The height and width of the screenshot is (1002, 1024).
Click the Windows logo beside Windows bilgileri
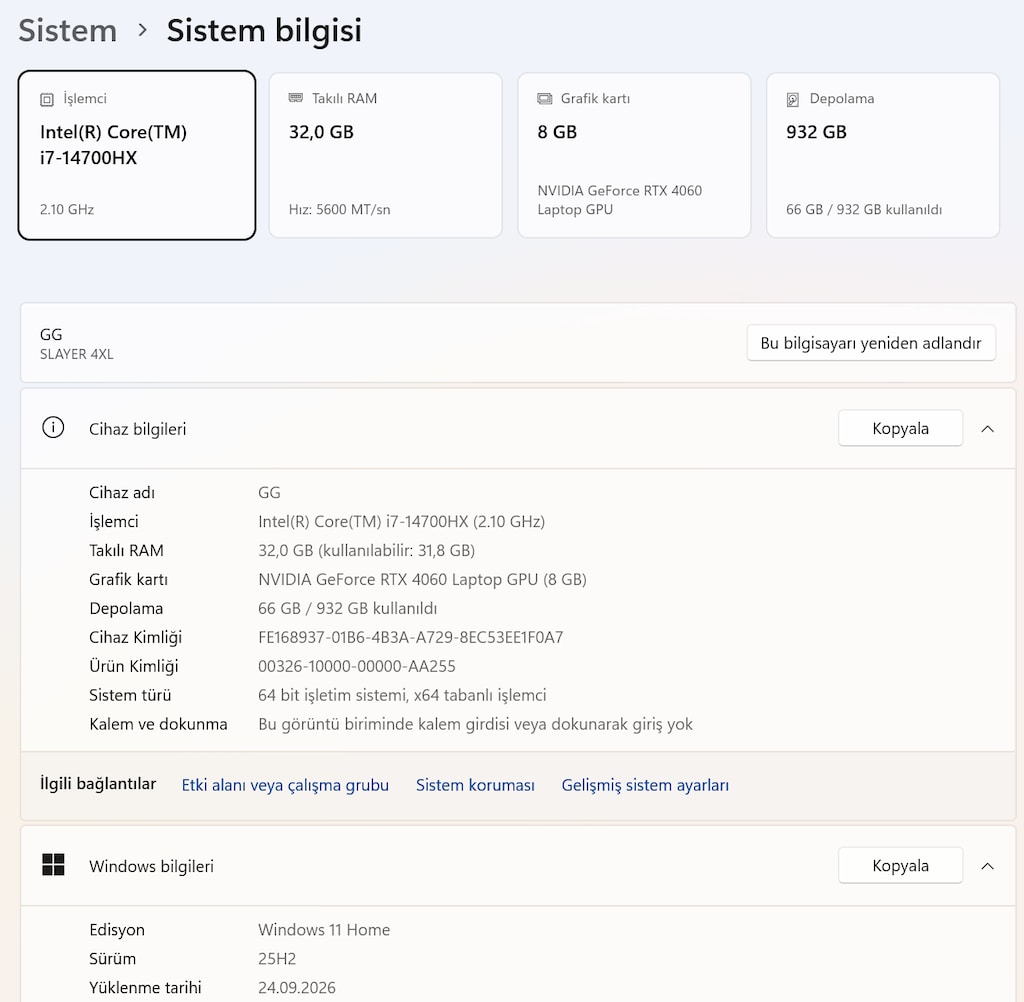(53, 865)
